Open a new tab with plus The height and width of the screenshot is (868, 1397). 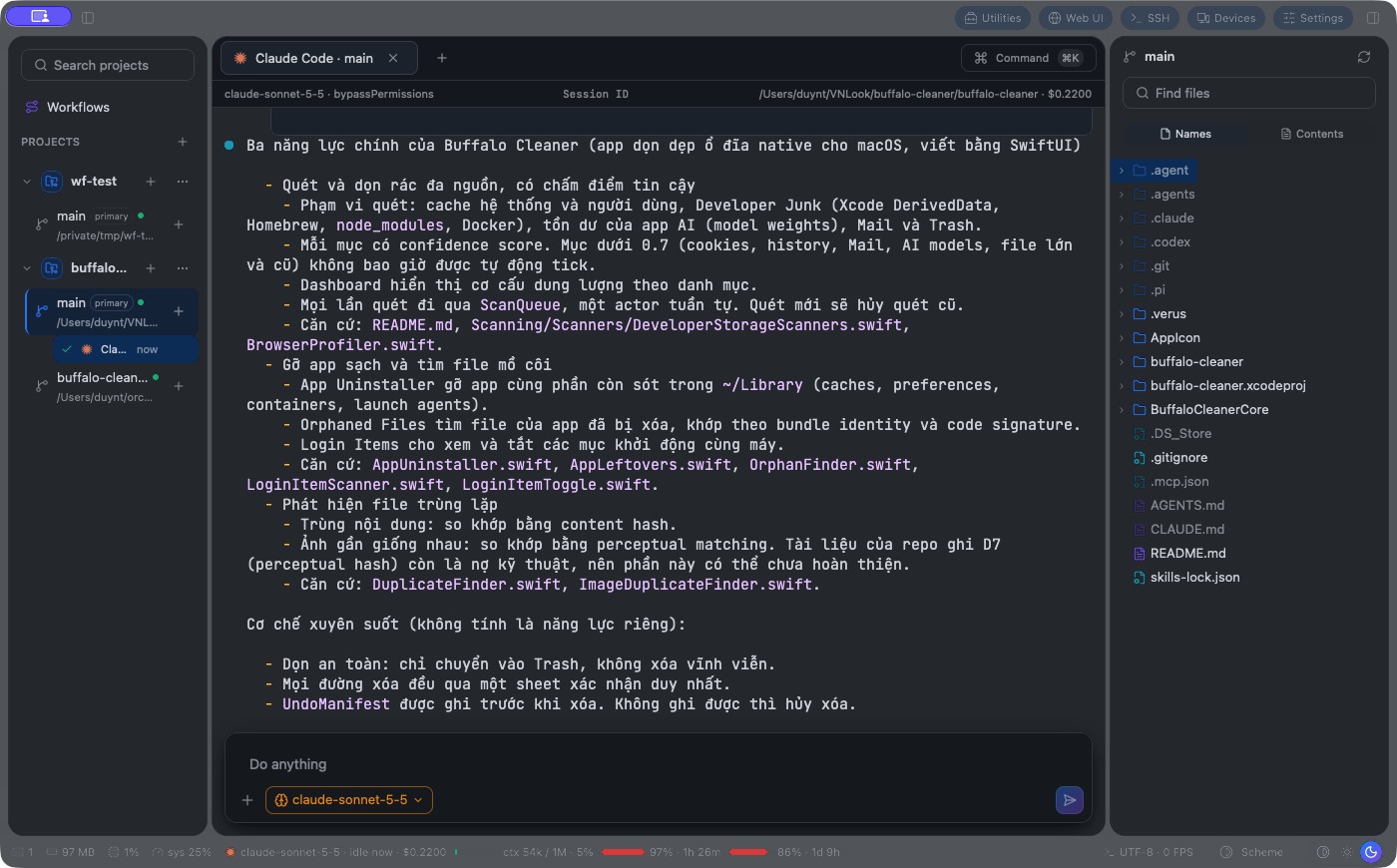pyautogui.click(x=442, y=58)
